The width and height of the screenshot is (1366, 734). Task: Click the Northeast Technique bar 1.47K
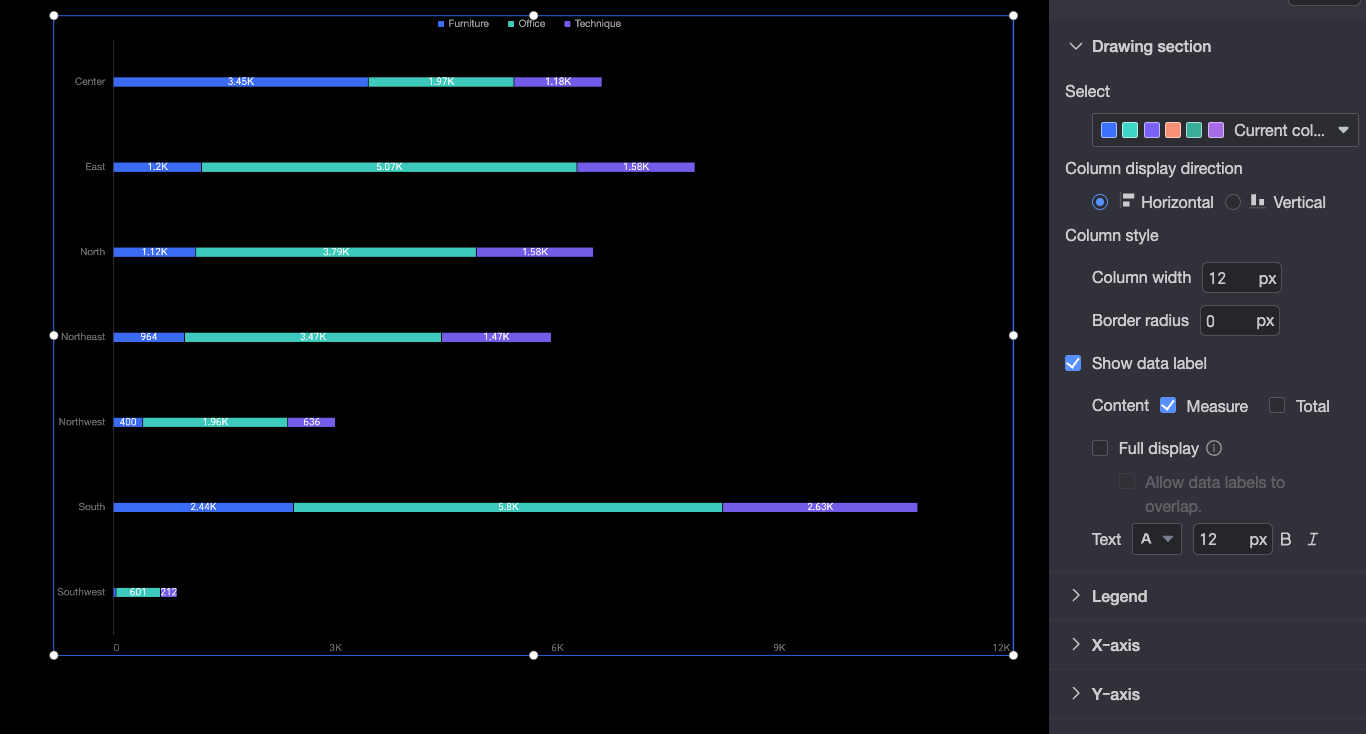(x=496, y=337)
